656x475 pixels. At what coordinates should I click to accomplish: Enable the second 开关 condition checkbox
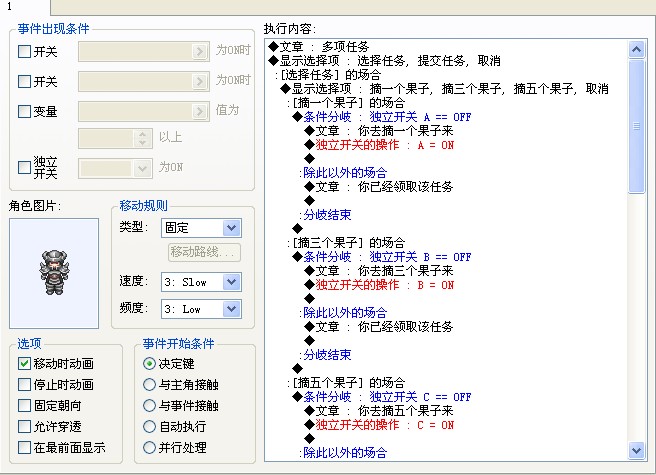[x=25, y=82]
